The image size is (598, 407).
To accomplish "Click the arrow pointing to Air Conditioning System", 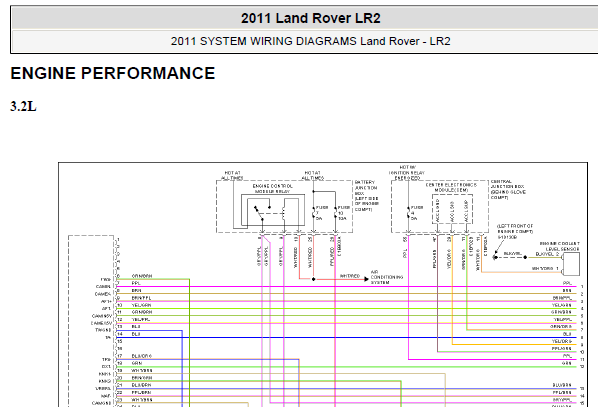I will [x=366, y=279].
